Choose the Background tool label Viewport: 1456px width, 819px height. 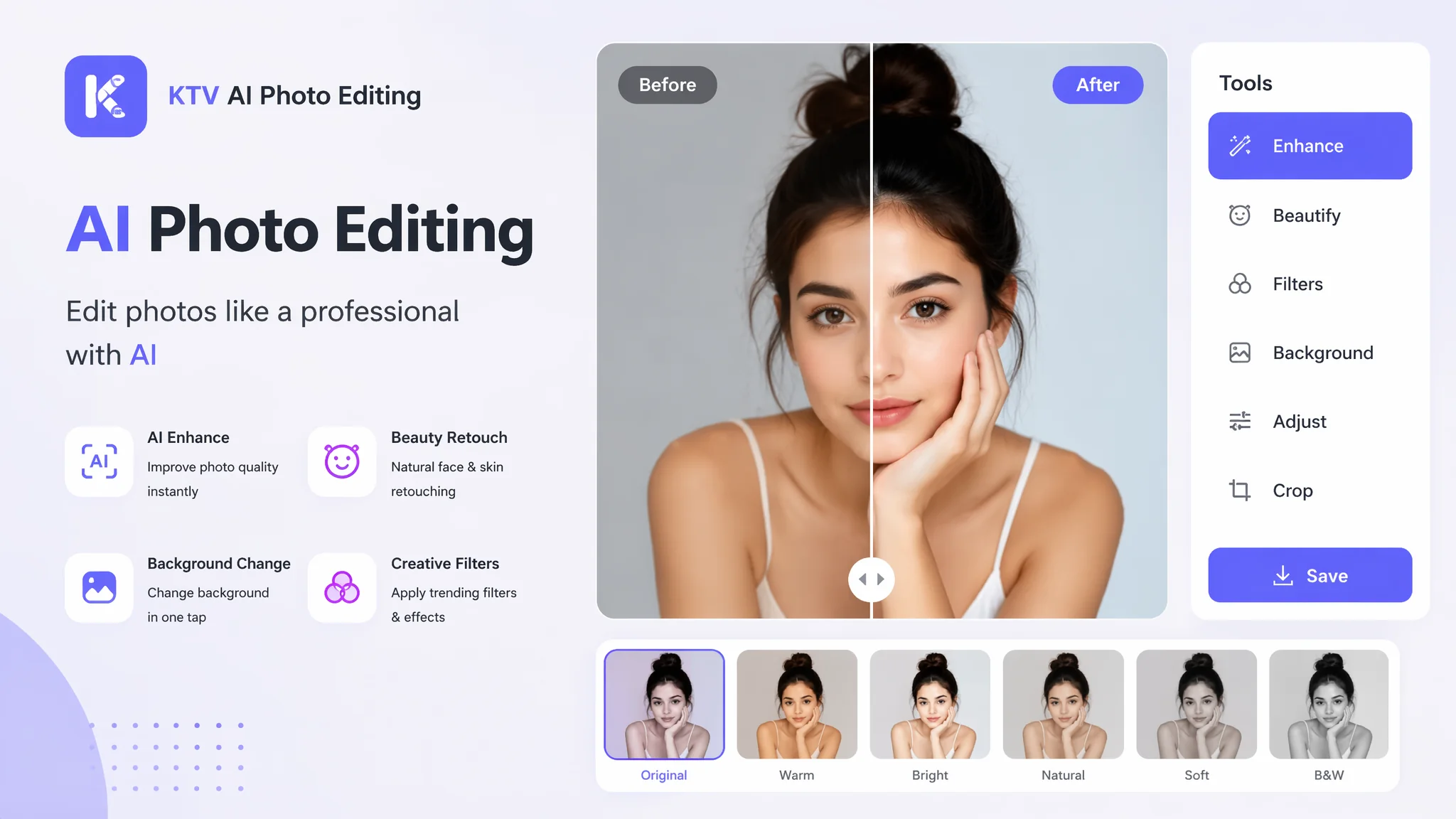click(1323, 353)
